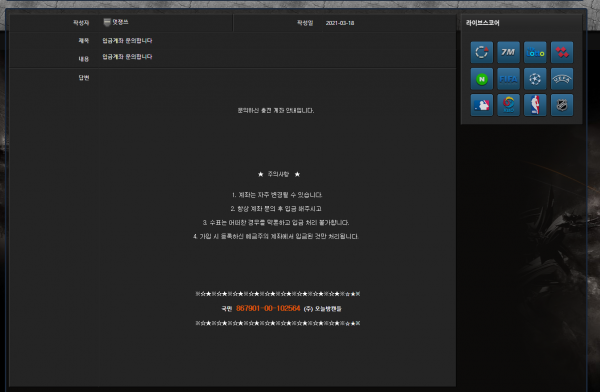Click the inquiry content text in 내용 row

coord(127,57)
